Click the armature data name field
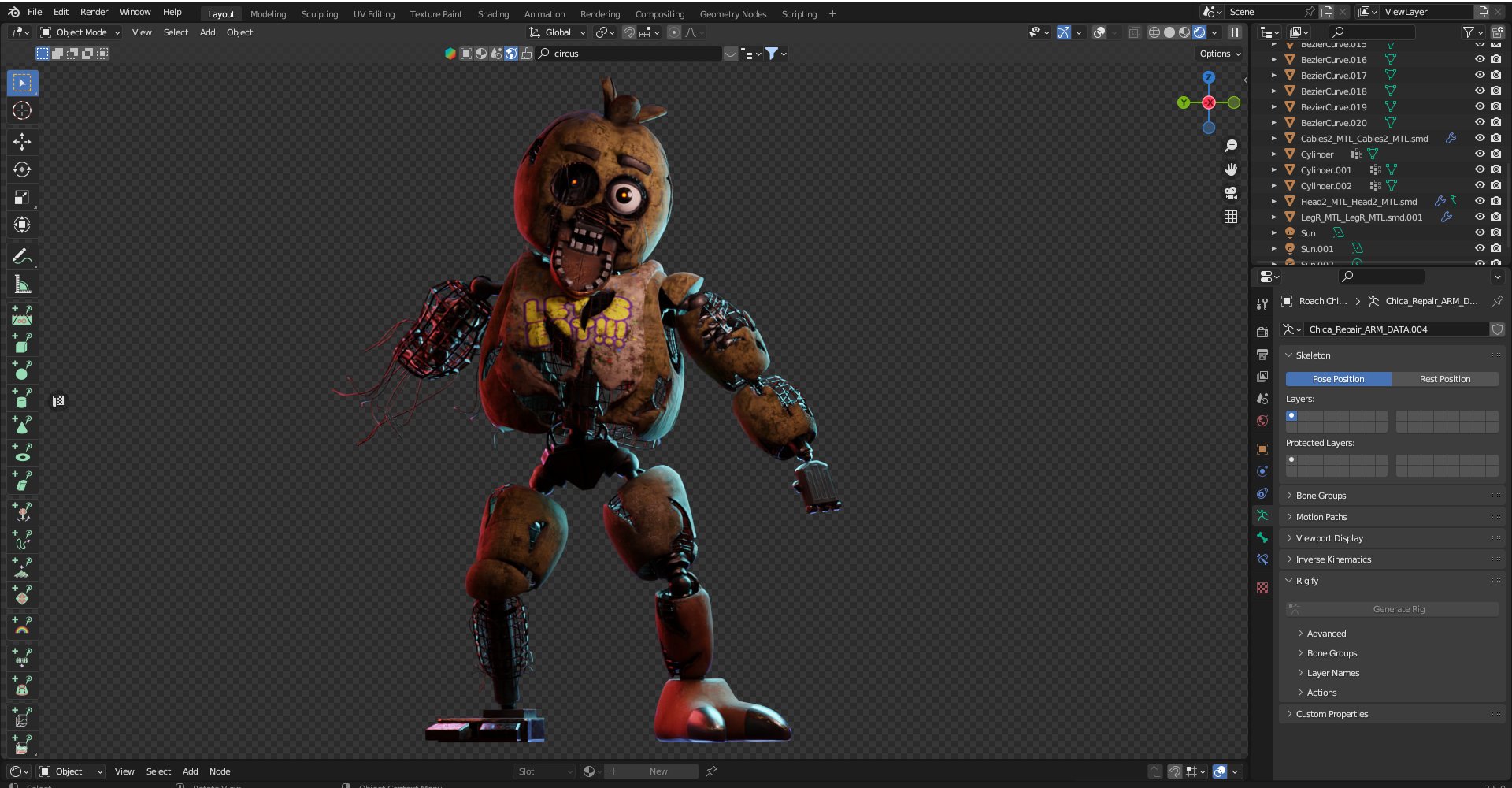 point(1396,329)
